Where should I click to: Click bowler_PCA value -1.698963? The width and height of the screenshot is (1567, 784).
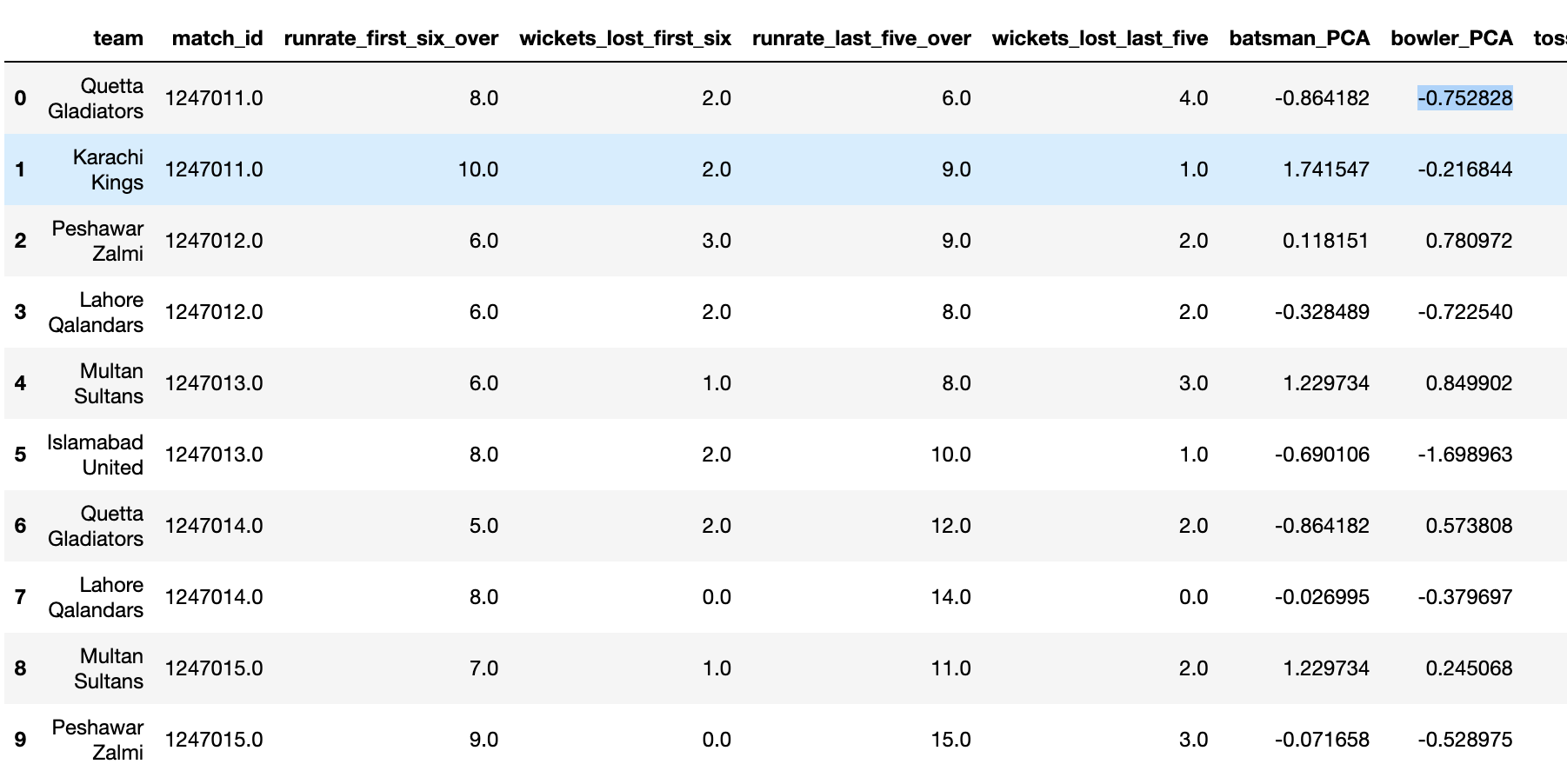click(x=1465, y=455)
